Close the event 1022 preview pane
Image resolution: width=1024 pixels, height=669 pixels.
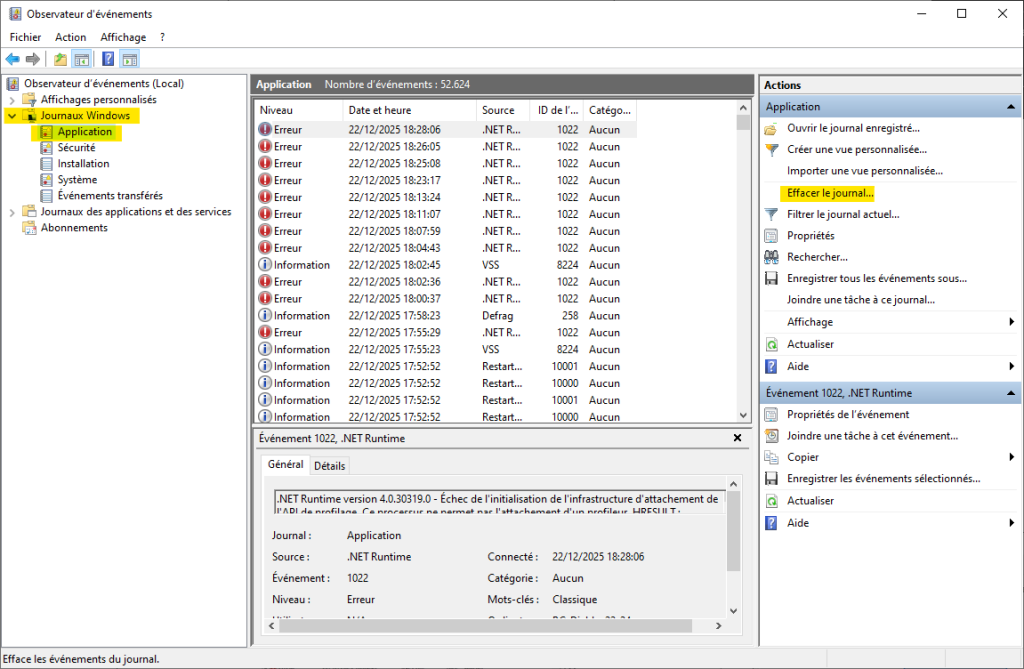point(737,438)
